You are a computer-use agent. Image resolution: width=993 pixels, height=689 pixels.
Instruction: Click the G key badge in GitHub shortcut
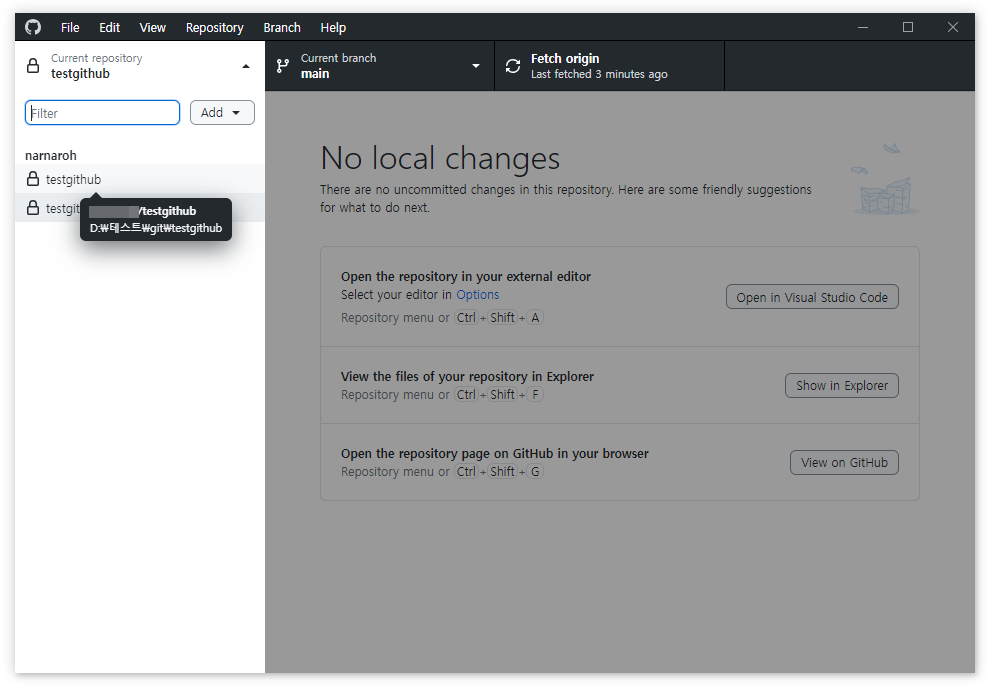coord(535,472)
